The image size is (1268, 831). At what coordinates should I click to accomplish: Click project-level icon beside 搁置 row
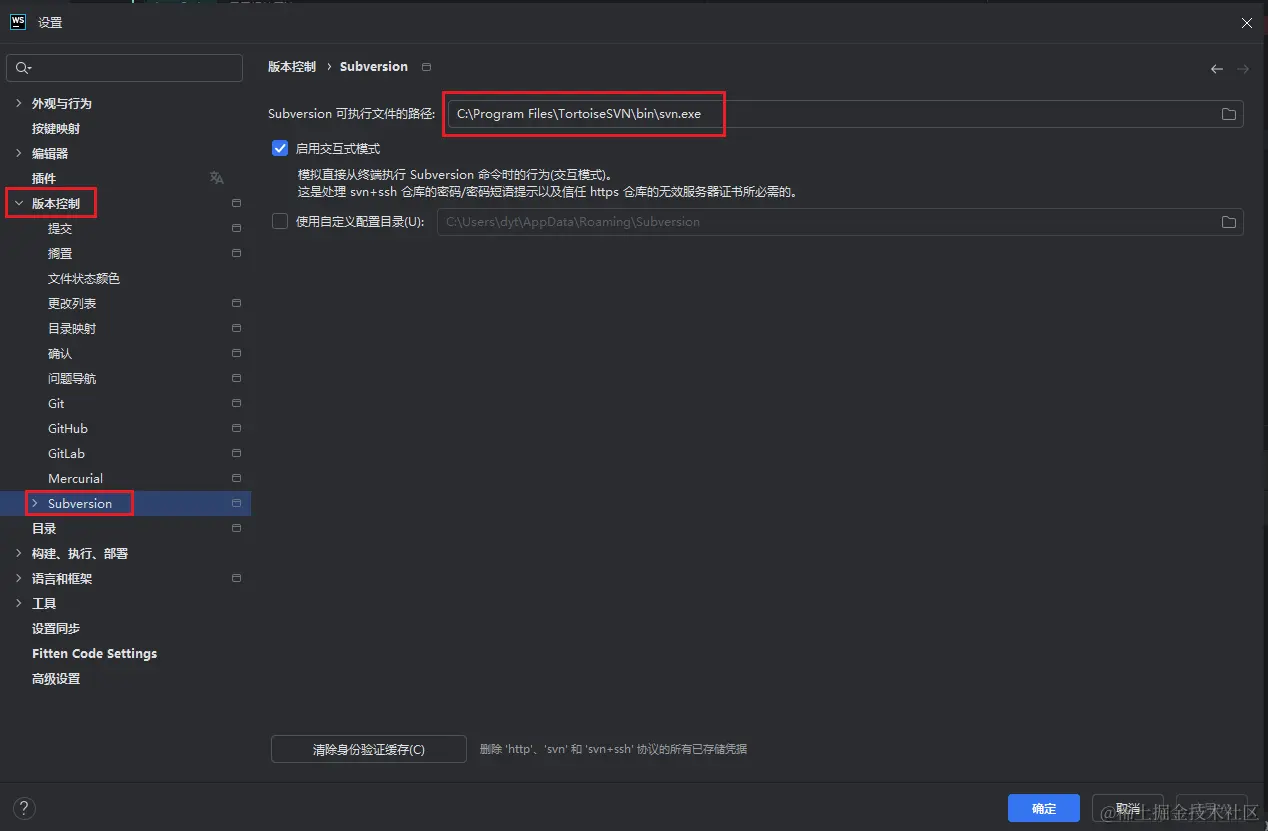point(236,253)
